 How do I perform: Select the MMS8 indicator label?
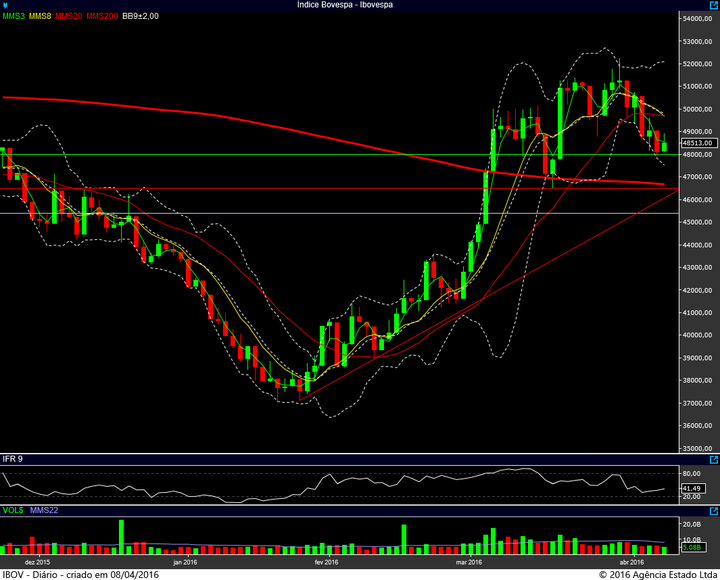40,16
